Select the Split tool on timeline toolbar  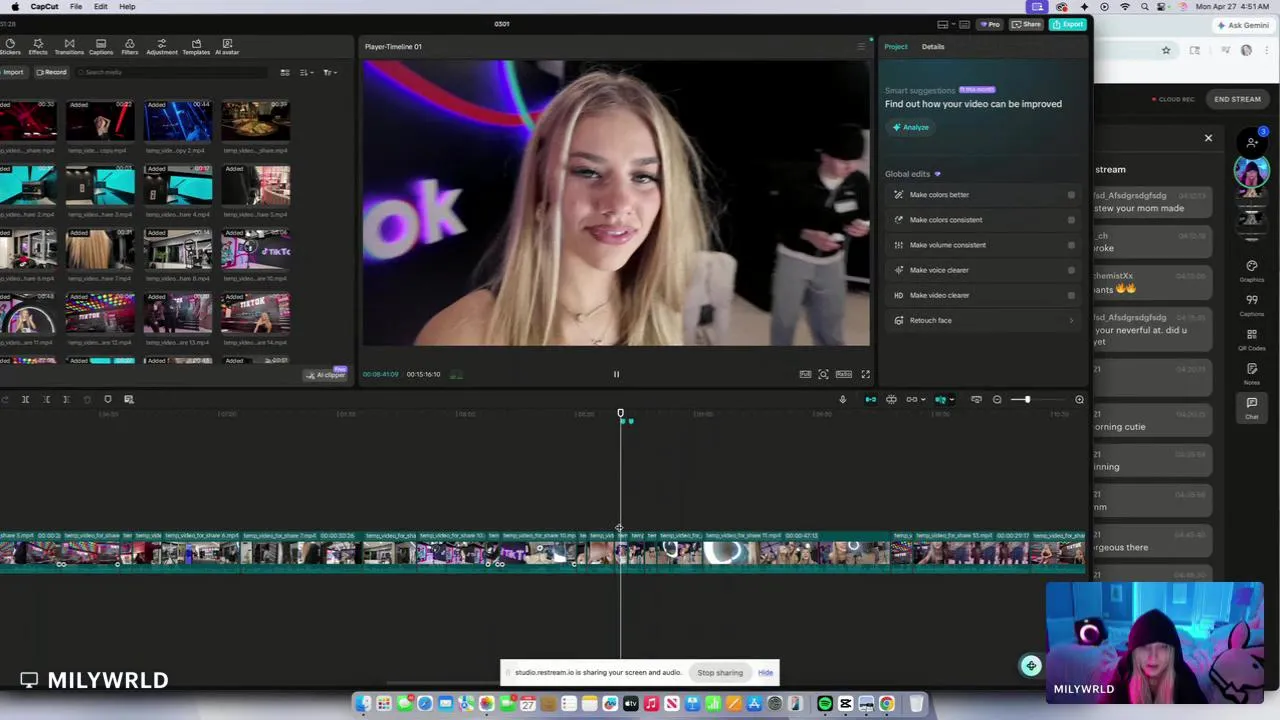(x=25, y=399)
